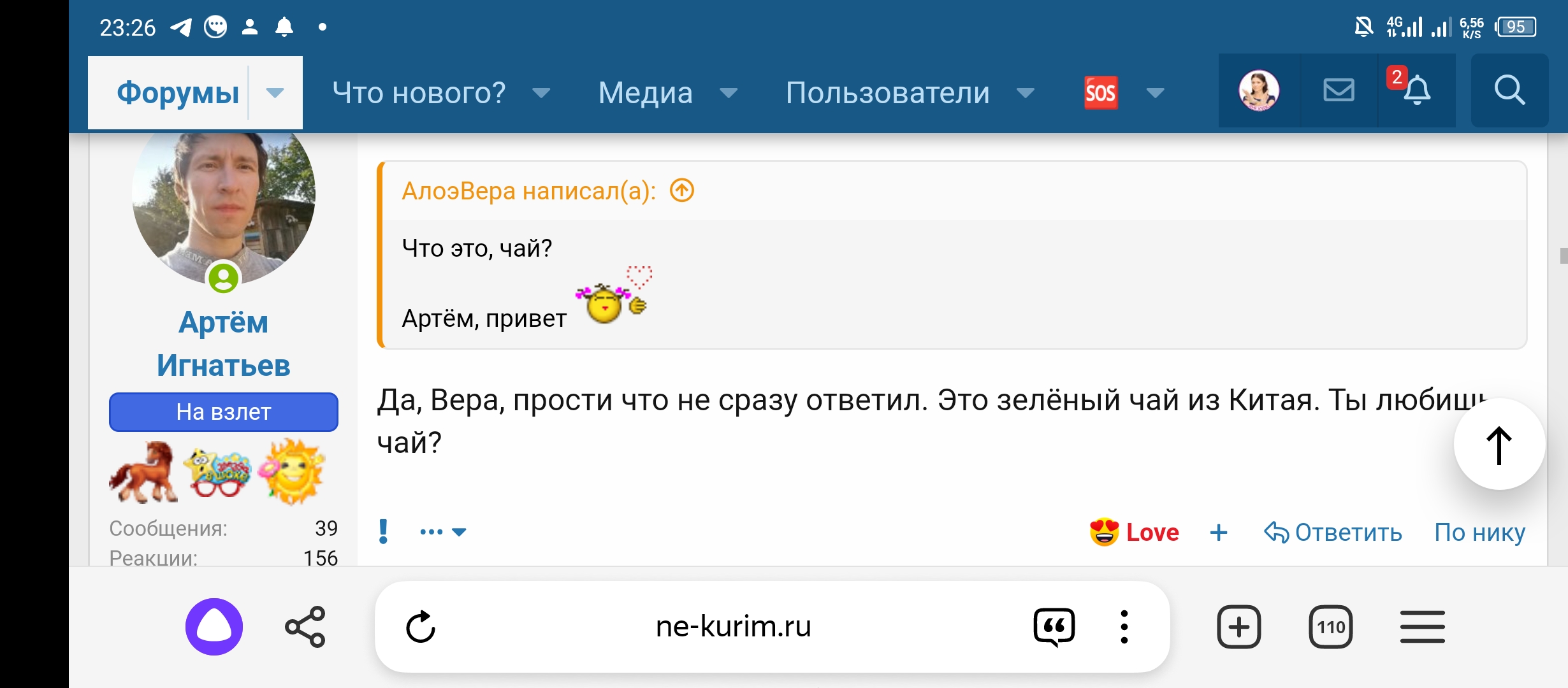
Task: Tap the share icon in browser bar
Action: coord(305,627)
